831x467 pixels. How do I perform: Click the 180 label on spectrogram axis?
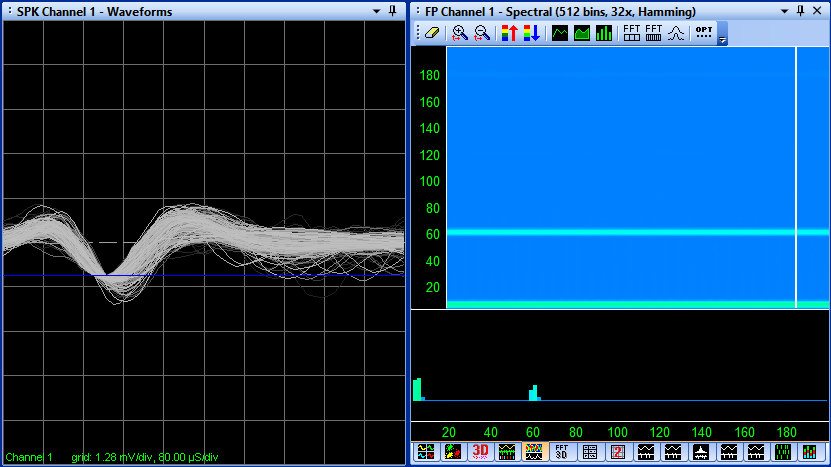(429, 75)
